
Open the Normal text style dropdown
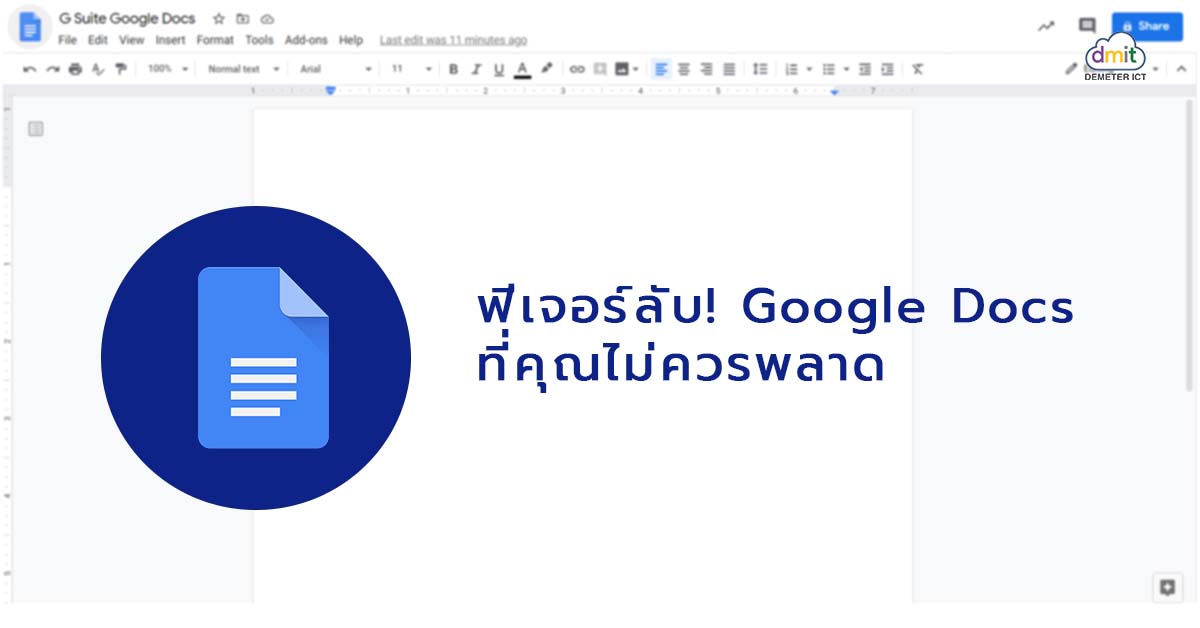244,69
